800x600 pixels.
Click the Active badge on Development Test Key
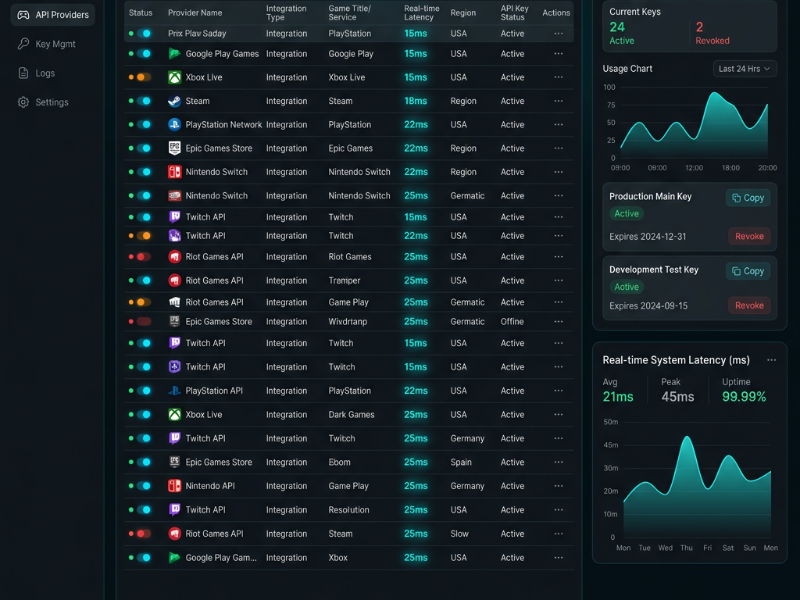pyautogui.click(x=627, y=287)
